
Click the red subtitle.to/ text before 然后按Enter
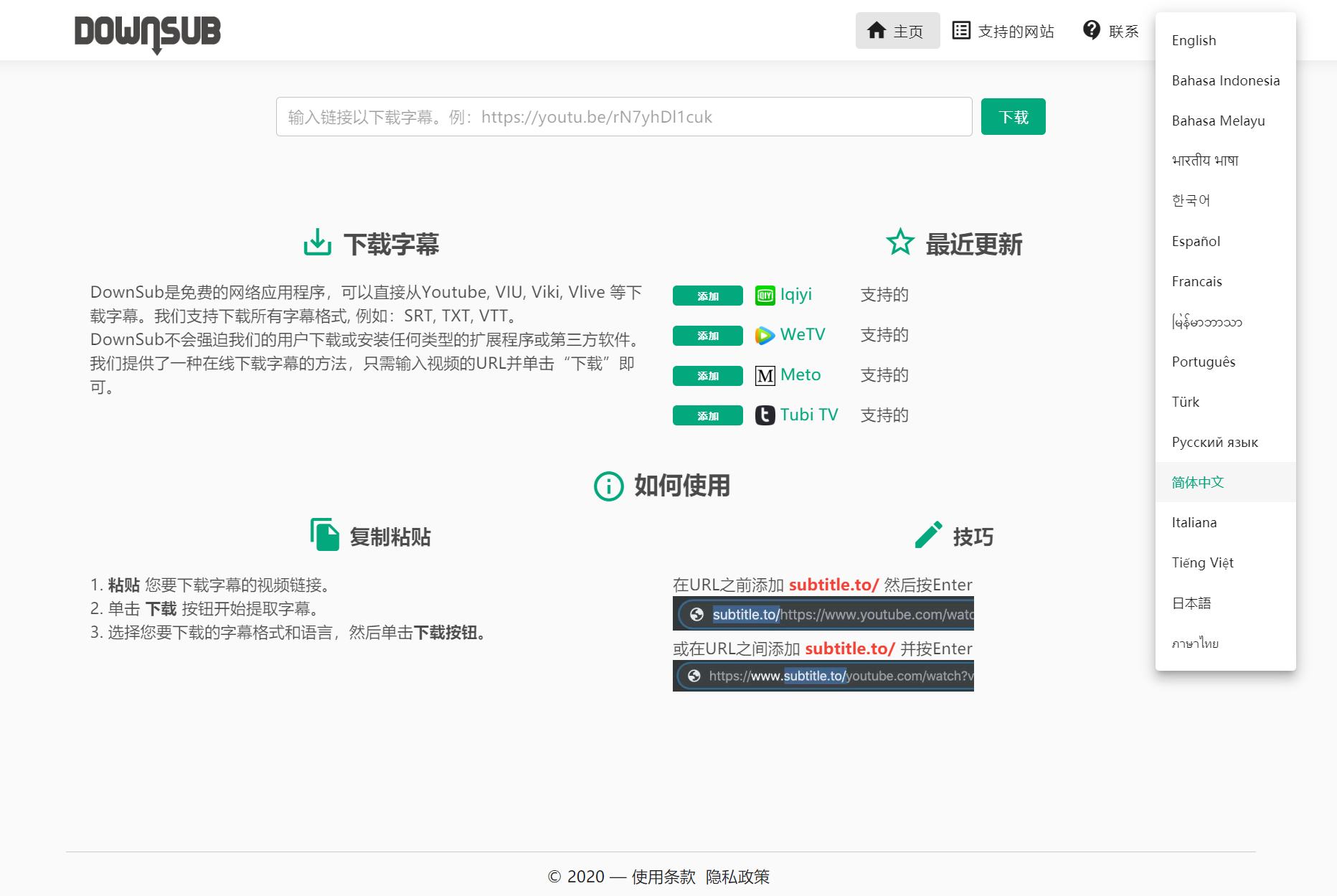tap(833, 585)
